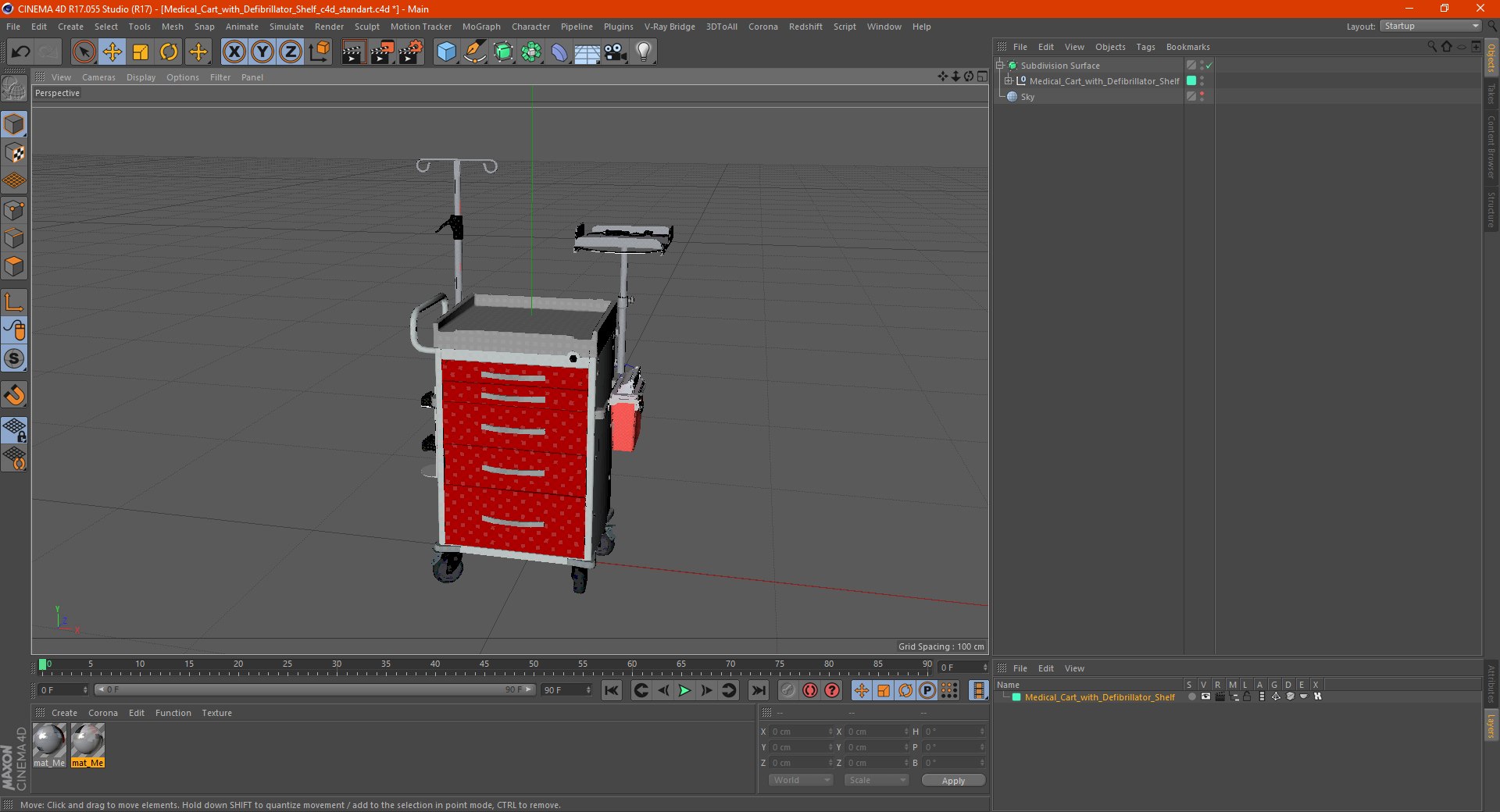
Task: Add a Light bulb object
Action: [644, 52]
